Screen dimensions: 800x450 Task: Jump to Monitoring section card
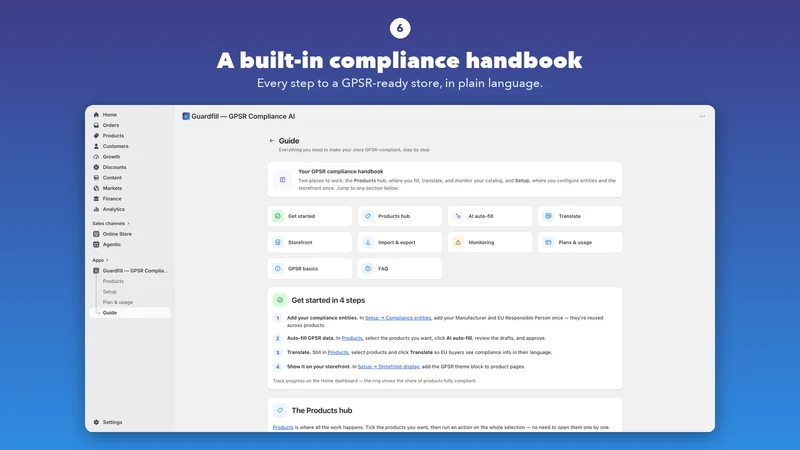[490, 242]
